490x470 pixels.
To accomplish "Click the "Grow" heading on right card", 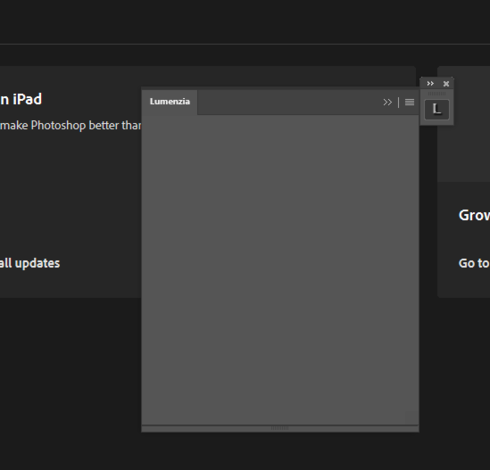I will click(474, 215).
